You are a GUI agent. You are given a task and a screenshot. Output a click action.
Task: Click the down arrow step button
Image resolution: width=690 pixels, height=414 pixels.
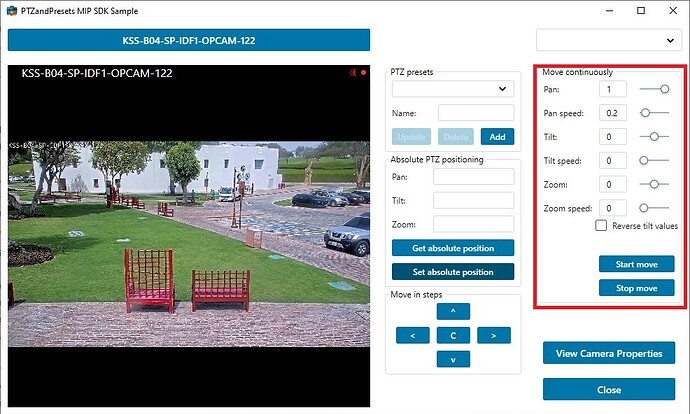point(453,359)
